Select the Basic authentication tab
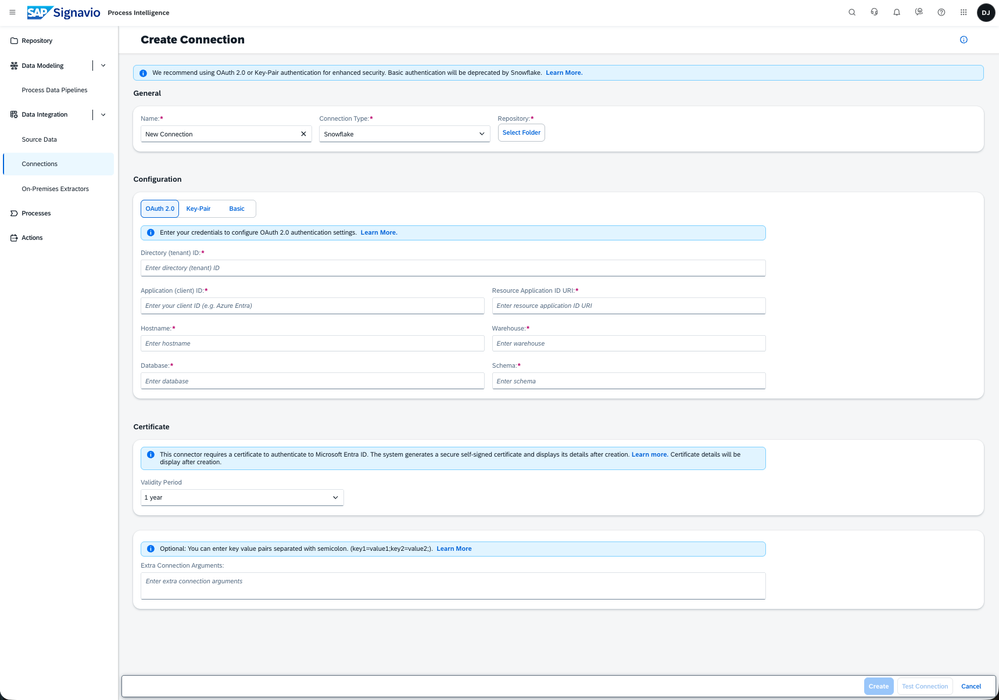Screen dimensions: 999x700 (x=237, y=208)
